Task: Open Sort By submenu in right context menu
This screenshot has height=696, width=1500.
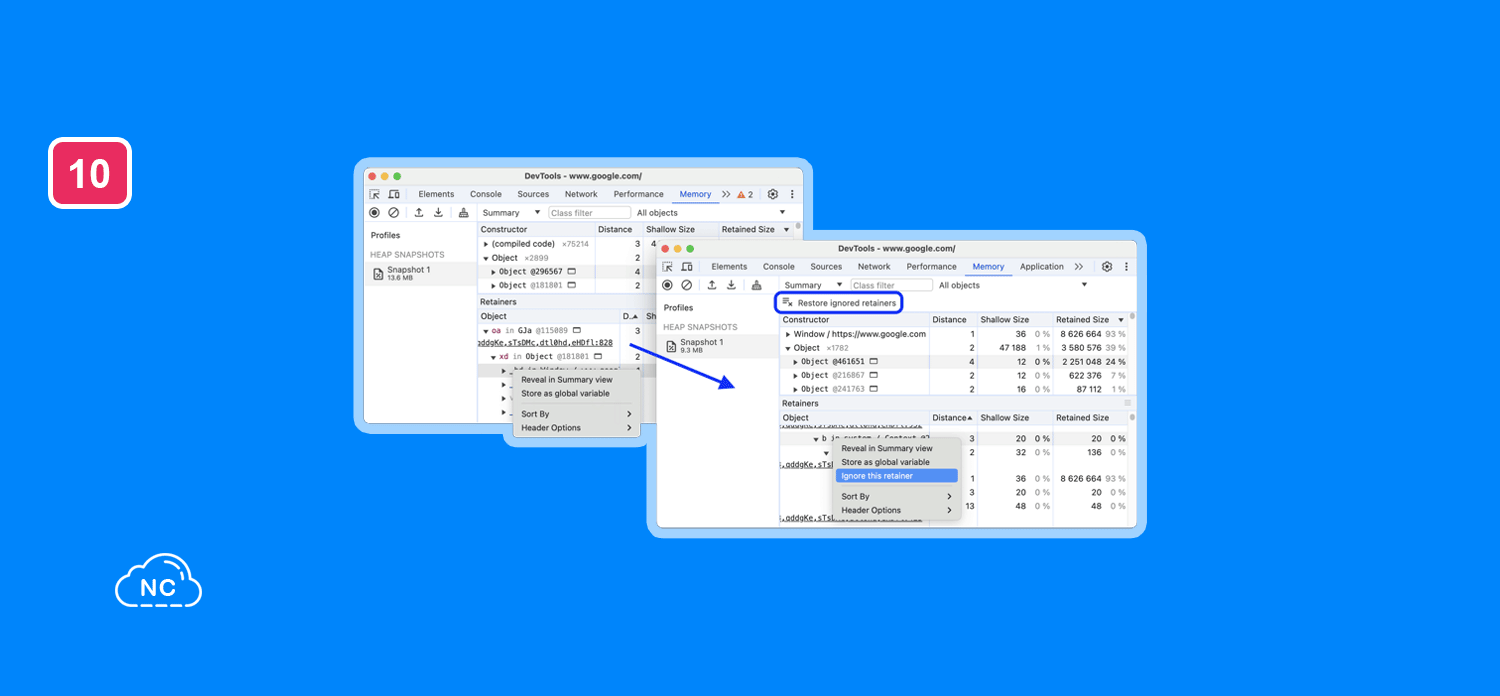Action: [896, 496]
